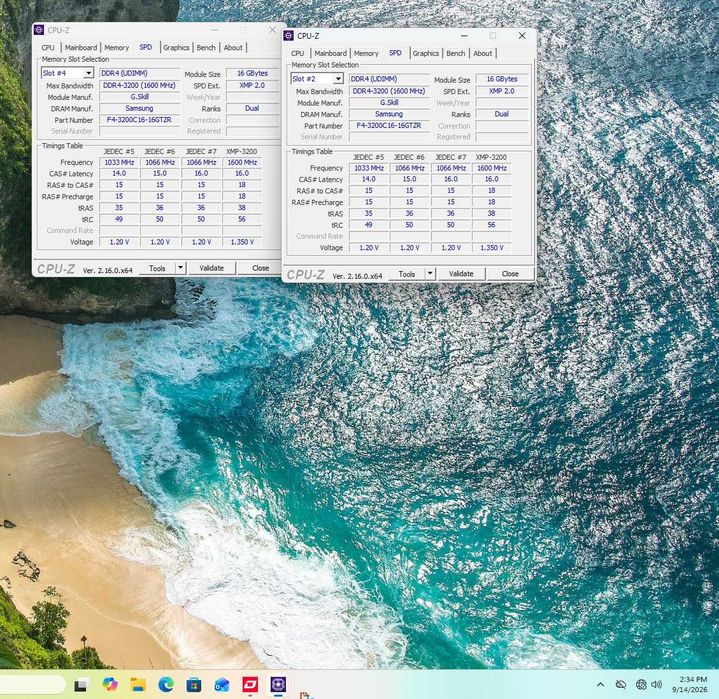The width and height of the screenshot is (719, 699).
Task: Open File Explorer from the taskbar
Action: point(138,685)
